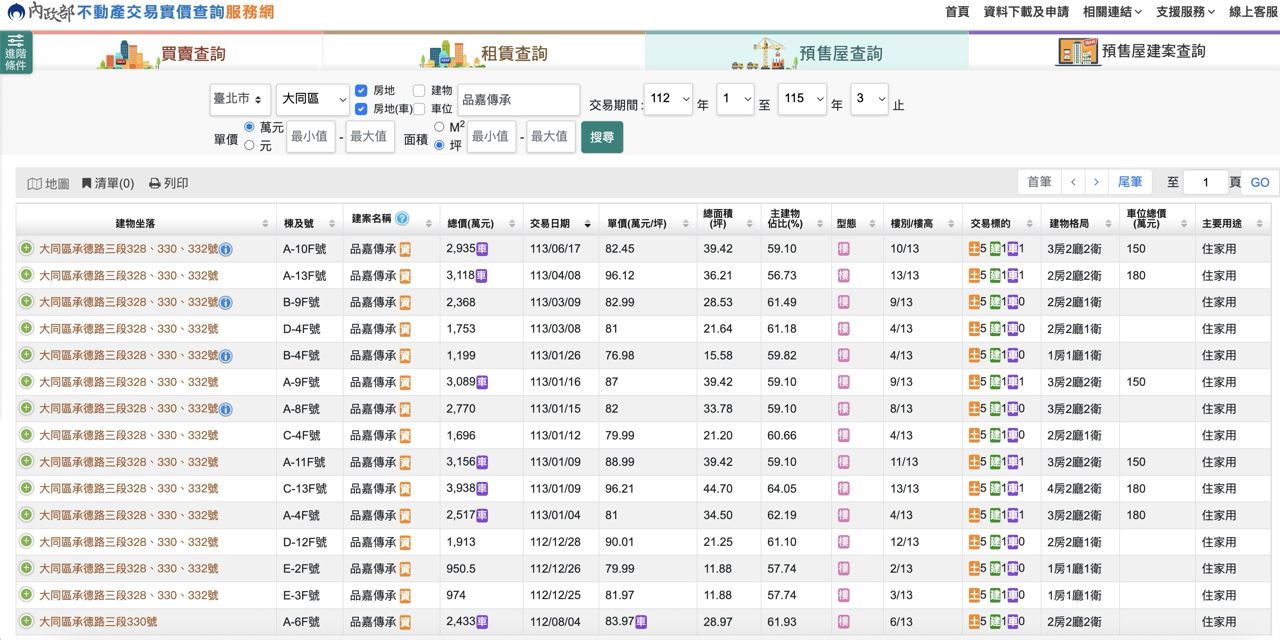Open the 大同區 district dropdown
Viewport: 1280px width, 640px height.
(x=313, y=99)
